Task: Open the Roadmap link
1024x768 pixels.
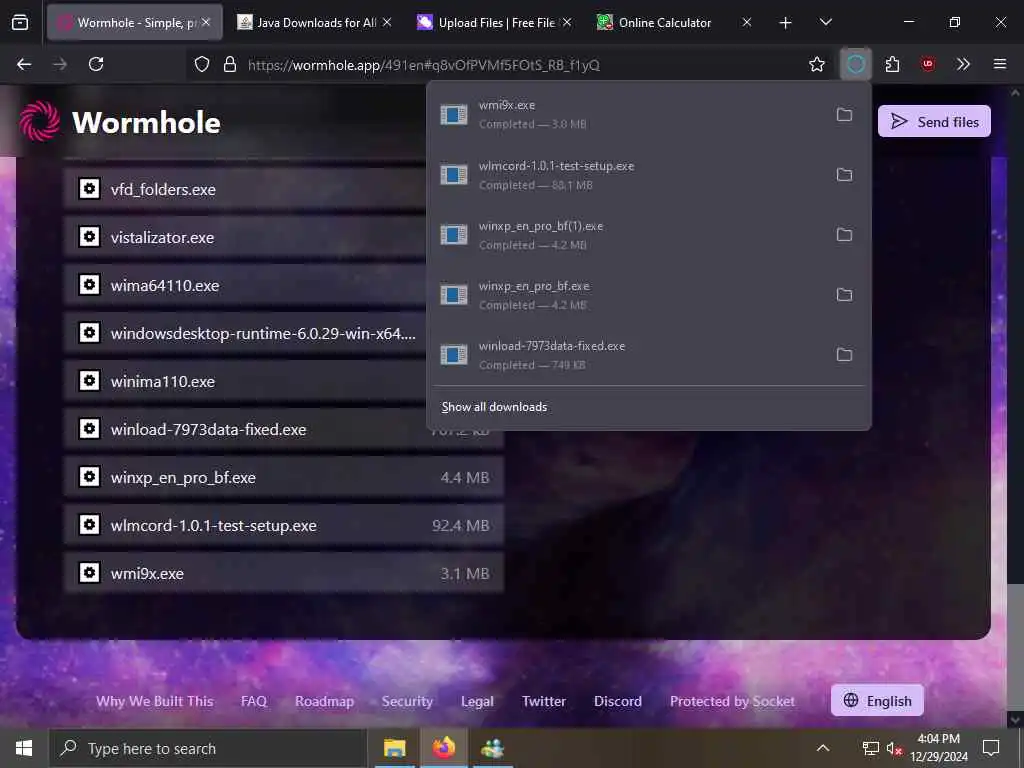Action: pos(324,701)
